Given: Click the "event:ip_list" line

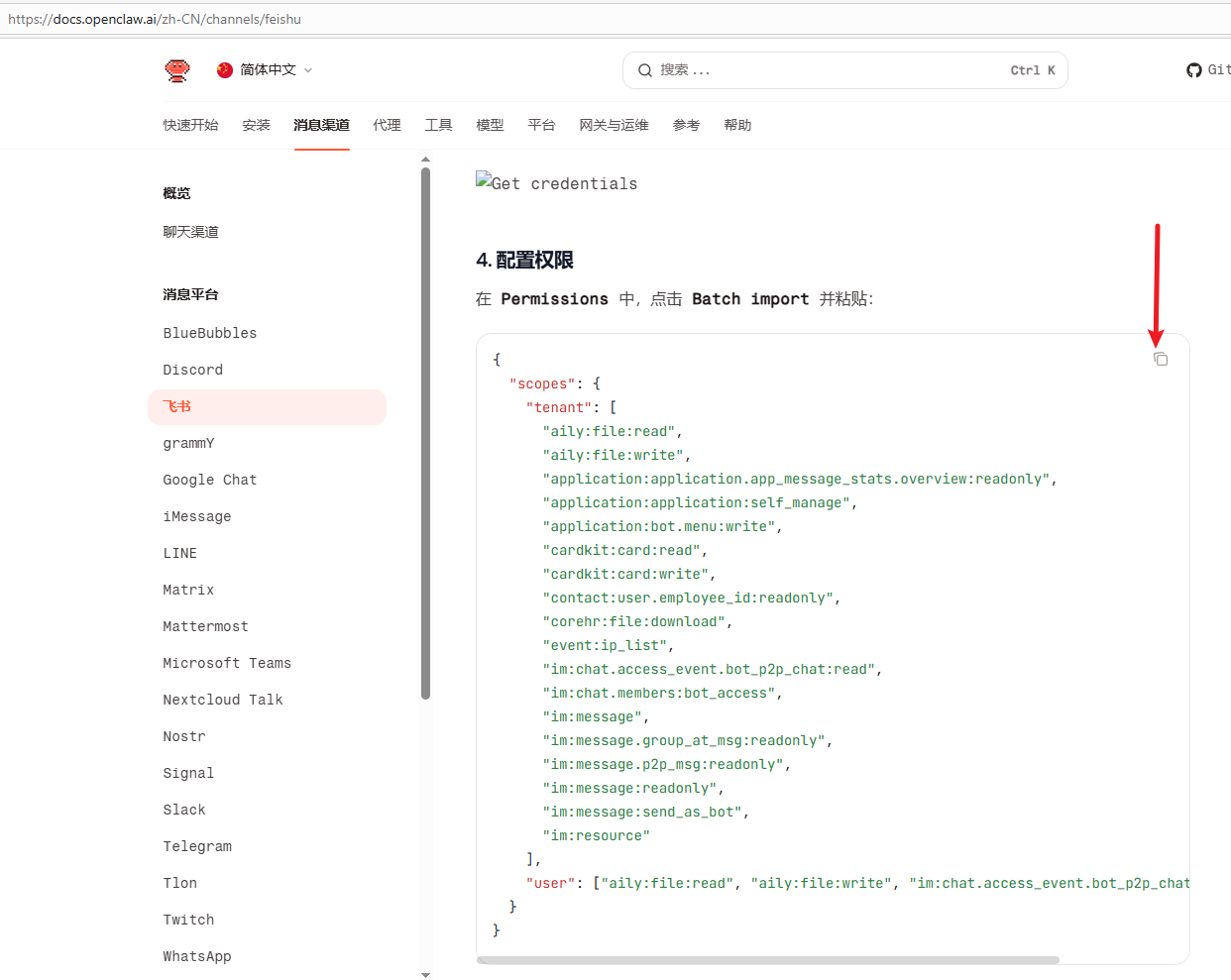Looking at the screenshot, I should tap(608, 645).
